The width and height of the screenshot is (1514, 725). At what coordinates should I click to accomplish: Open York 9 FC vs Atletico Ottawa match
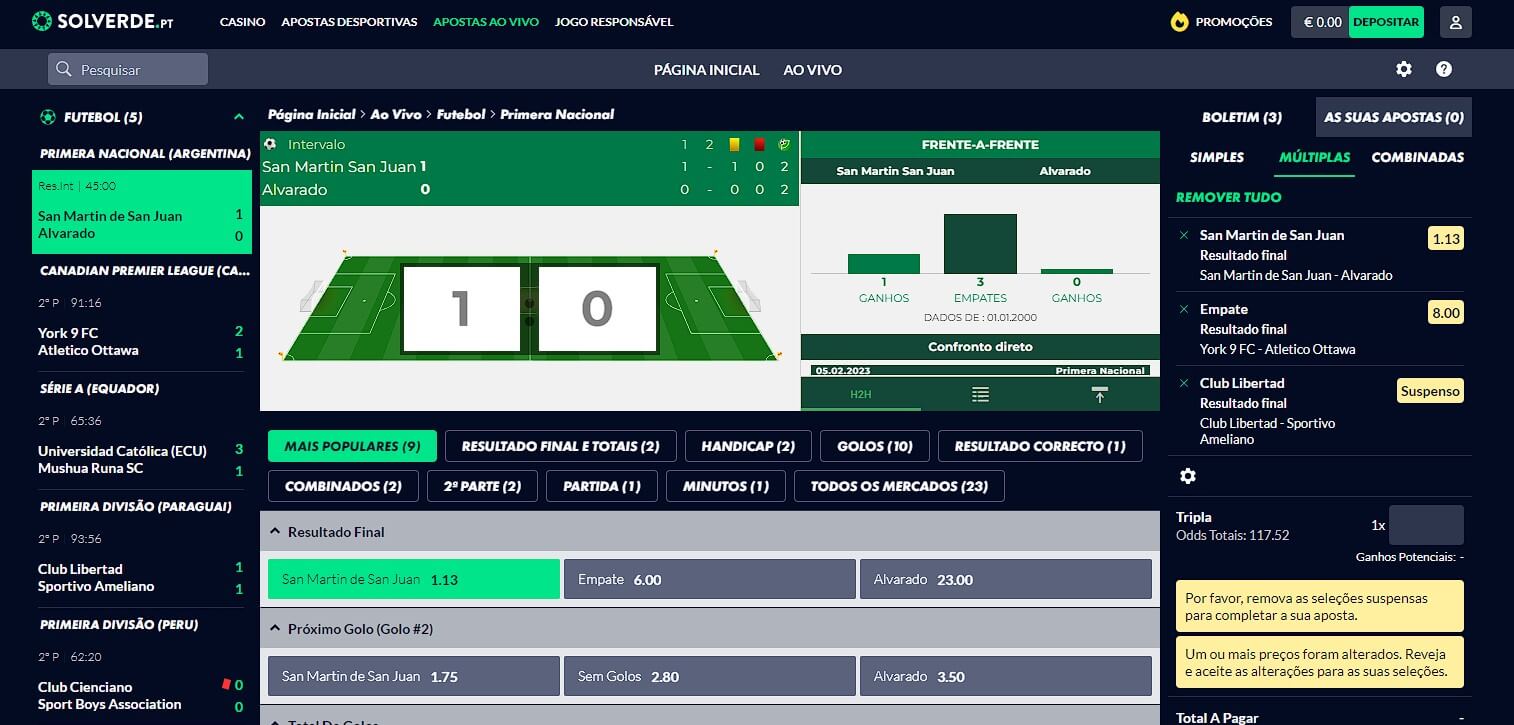(141, 327)
